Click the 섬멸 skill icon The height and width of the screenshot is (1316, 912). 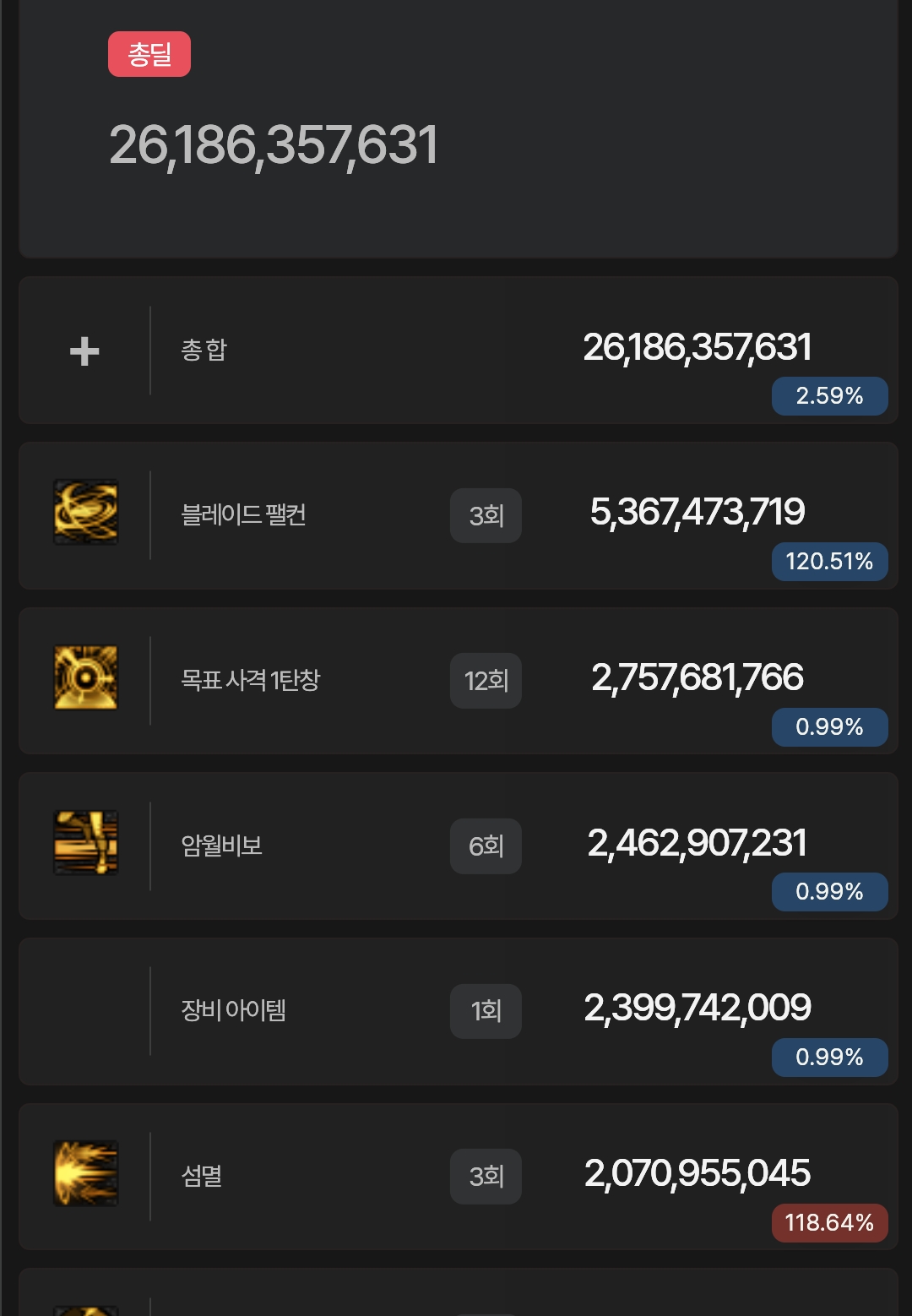click(85, 1173)
